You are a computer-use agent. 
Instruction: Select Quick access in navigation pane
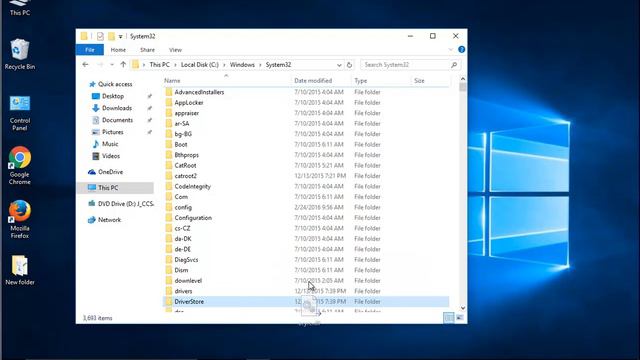111,84
